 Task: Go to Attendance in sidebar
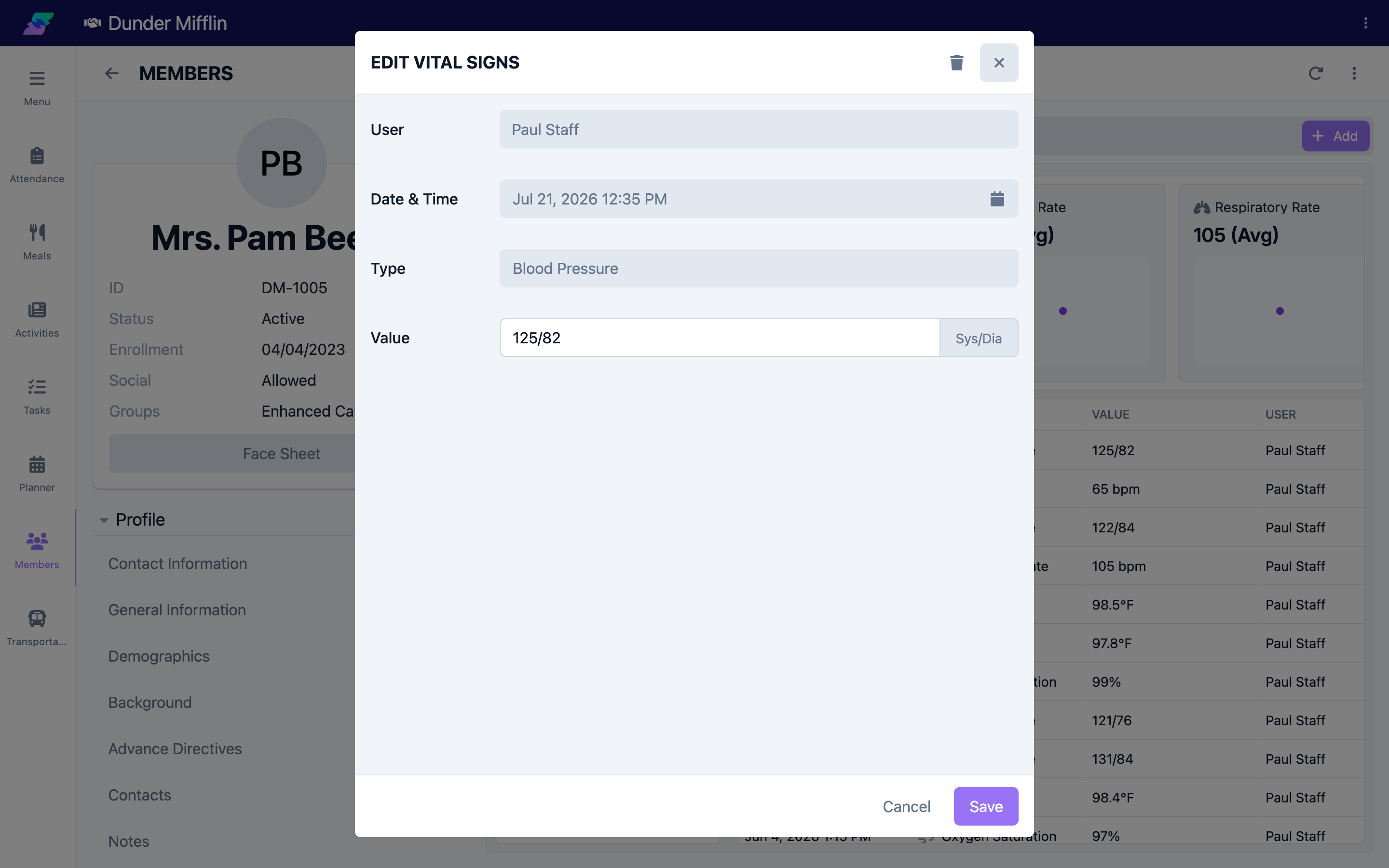point(37,165)
